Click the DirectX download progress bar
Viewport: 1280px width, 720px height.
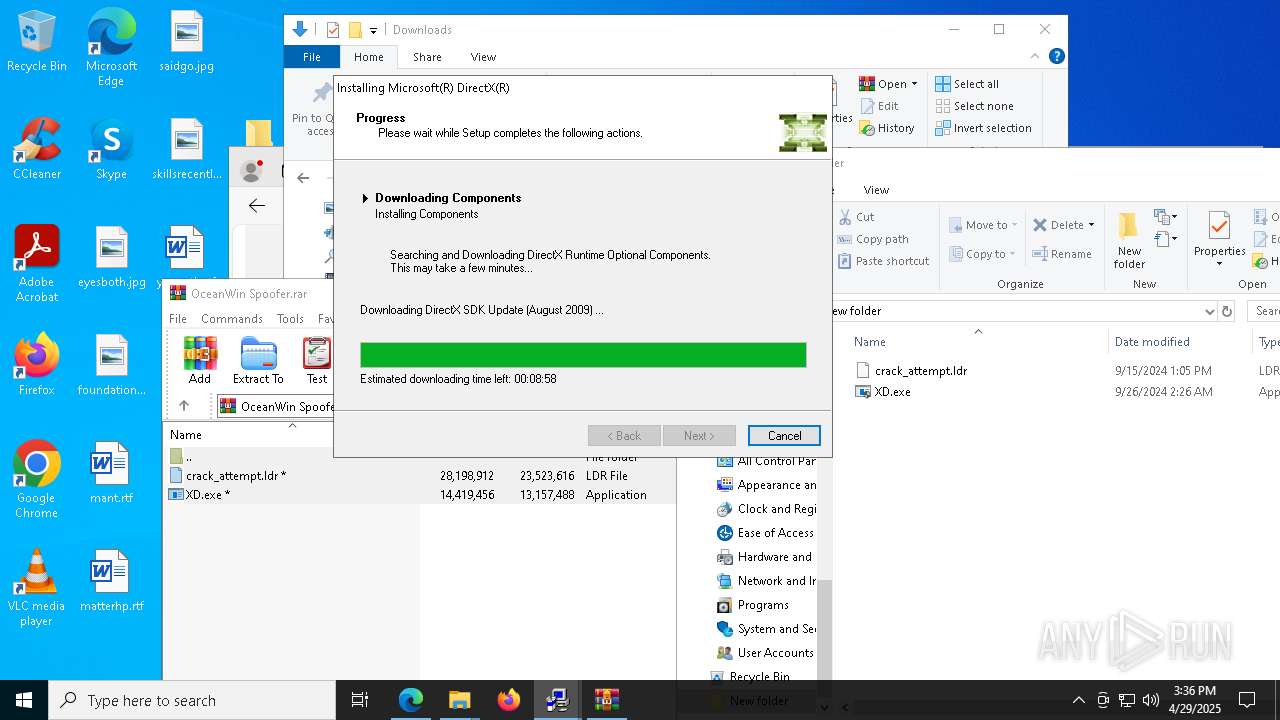point(583,355)
